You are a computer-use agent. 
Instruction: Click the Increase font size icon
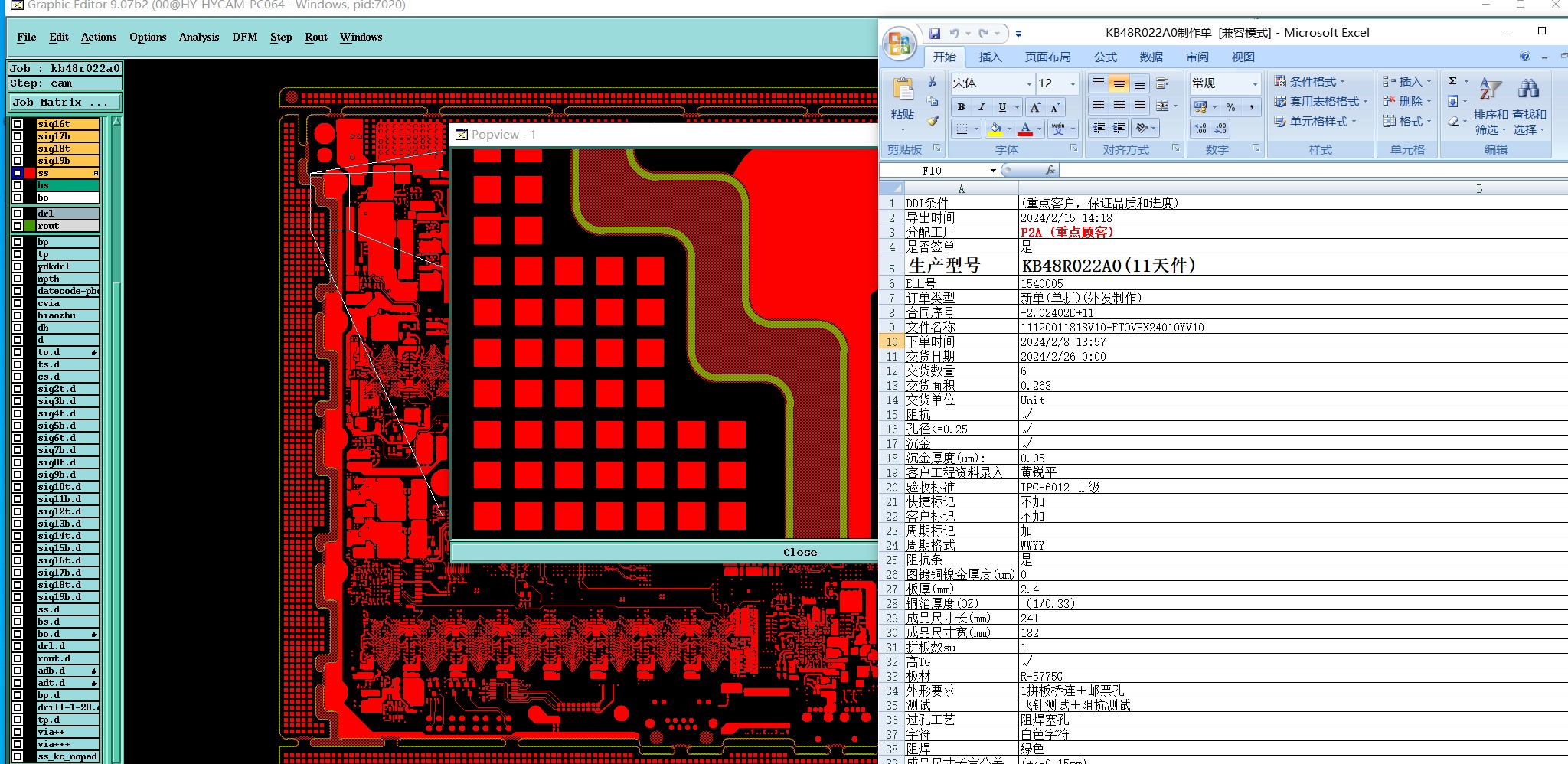[x=1035, y=107]
